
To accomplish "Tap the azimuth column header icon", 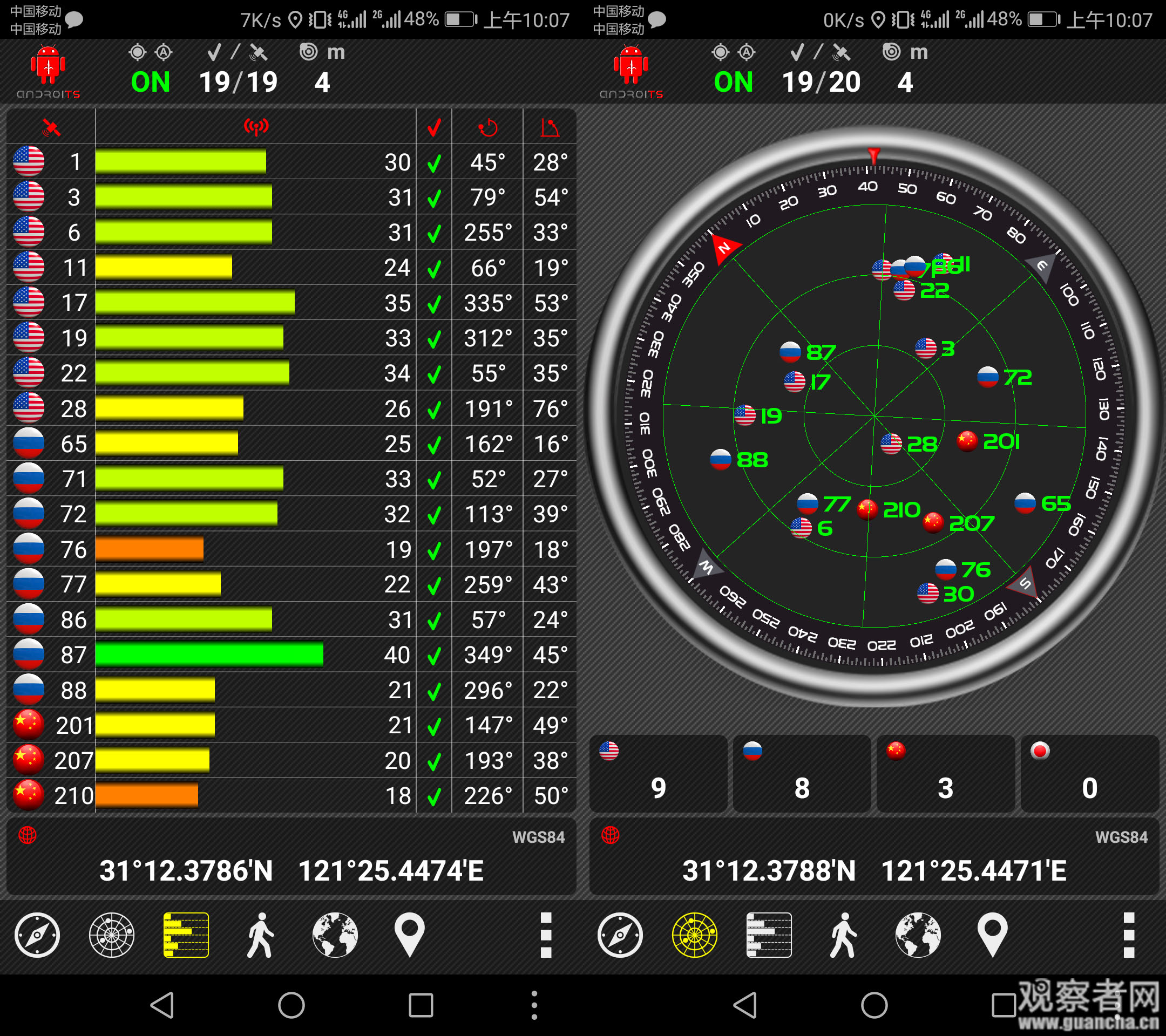I will tap(488, 127).
